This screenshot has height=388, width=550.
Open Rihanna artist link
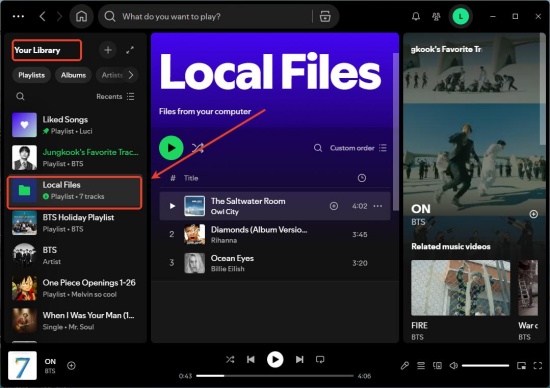(x=224, y=240)
